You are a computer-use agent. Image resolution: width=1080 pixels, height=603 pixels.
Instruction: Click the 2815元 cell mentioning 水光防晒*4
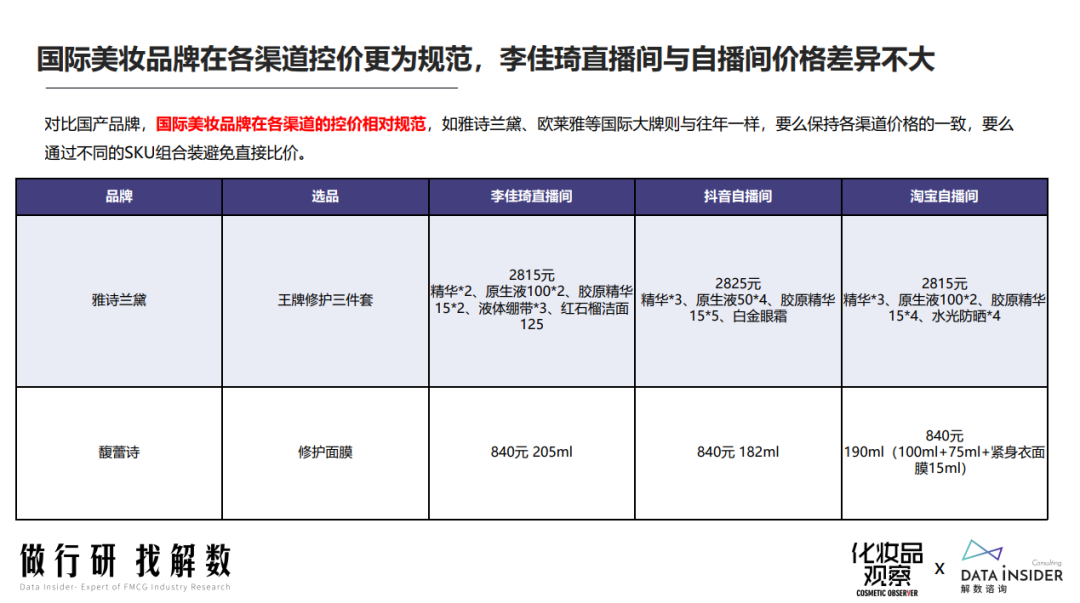pos(944,300)
